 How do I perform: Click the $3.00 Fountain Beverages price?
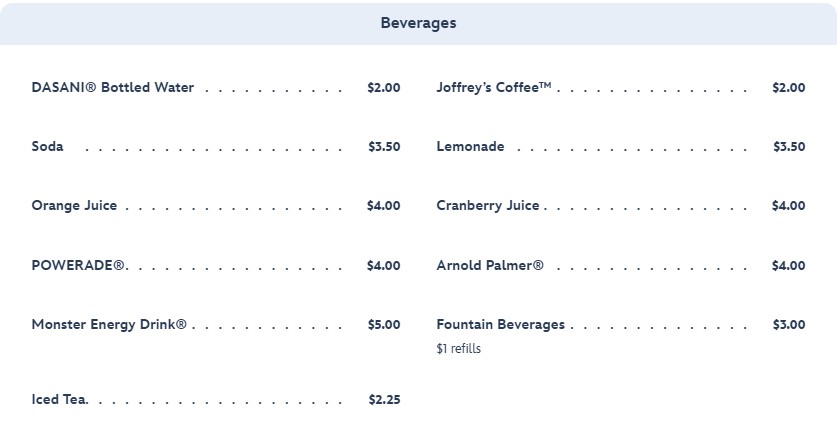(x=788, y=325)
